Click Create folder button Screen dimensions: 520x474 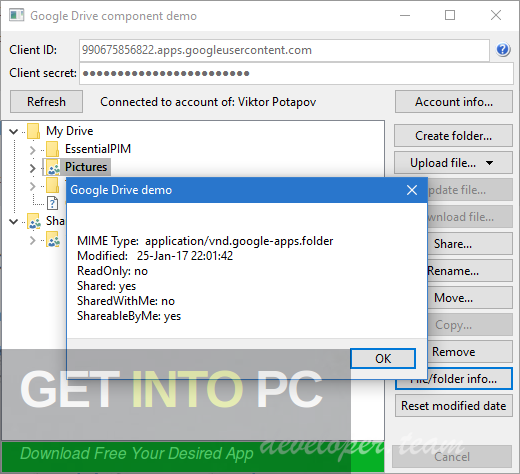point(453,136)
